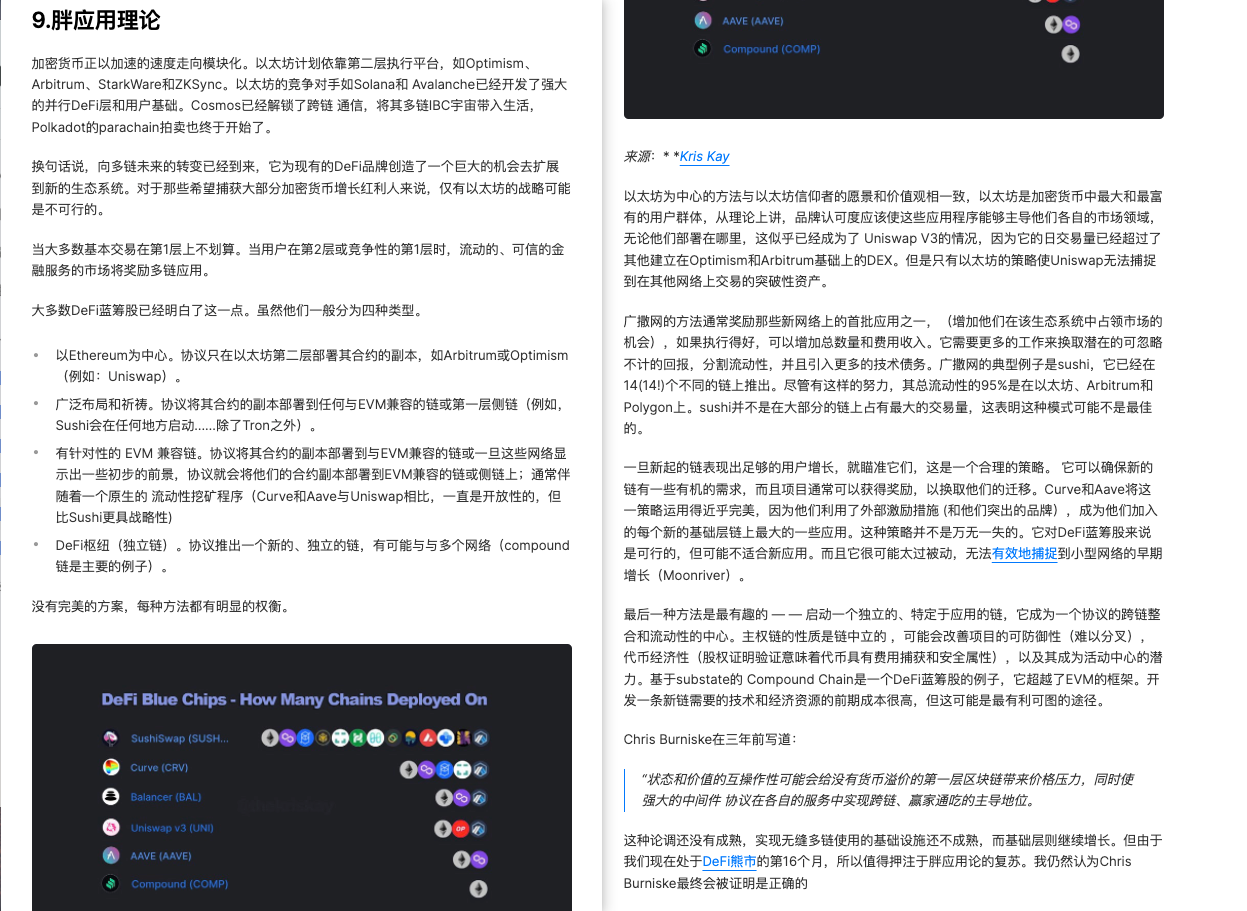Image resolution: width=1247 pixels, height=911 pixels.
Task: Click the Compound logo under the DeFi Blue Chips title
Action: pyautogui.click(x=111, y=884)
